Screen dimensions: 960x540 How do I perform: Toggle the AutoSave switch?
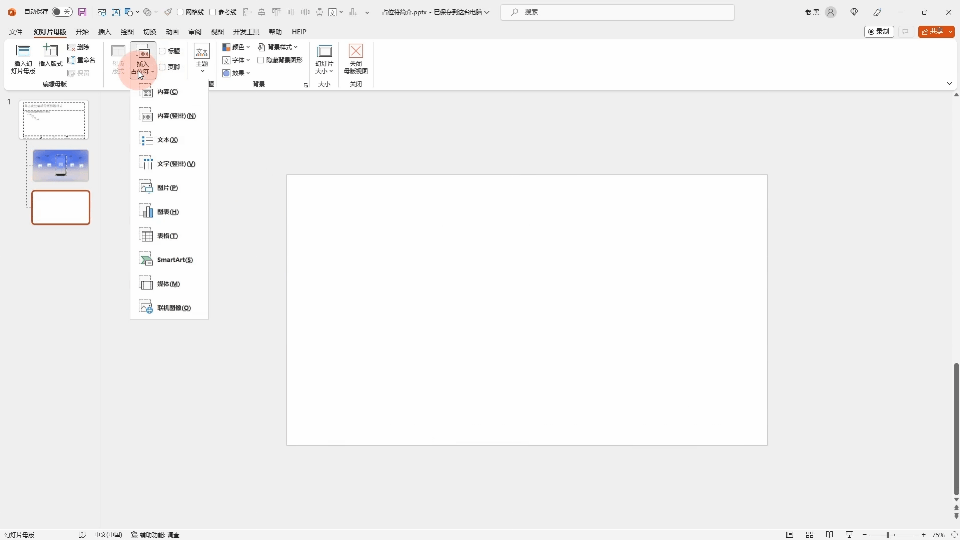62,12
